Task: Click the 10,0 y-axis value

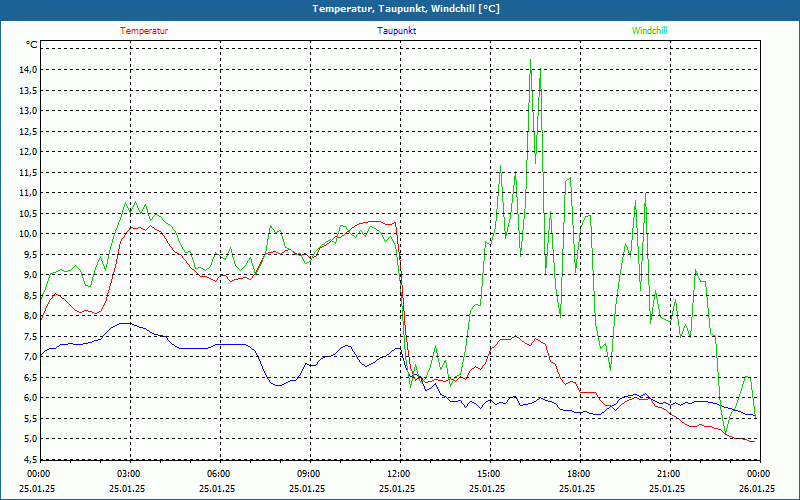Action: tap(29, 234)
